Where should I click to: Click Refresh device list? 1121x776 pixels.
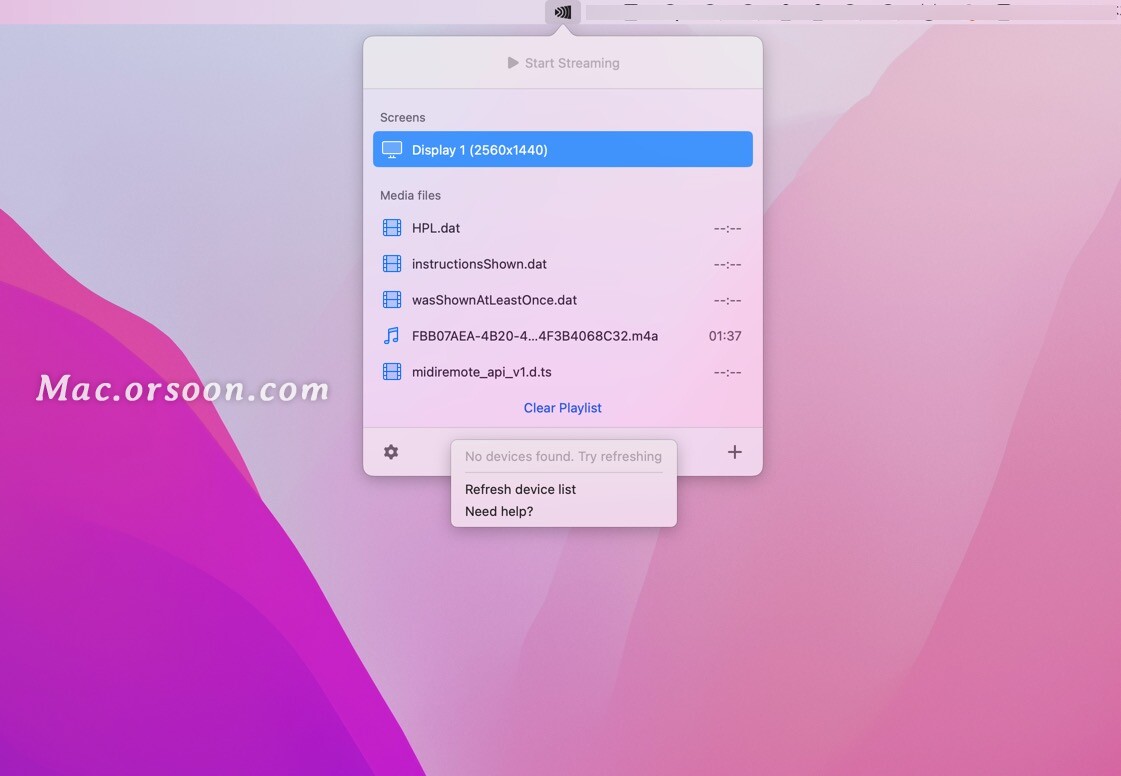coord(520,489)
